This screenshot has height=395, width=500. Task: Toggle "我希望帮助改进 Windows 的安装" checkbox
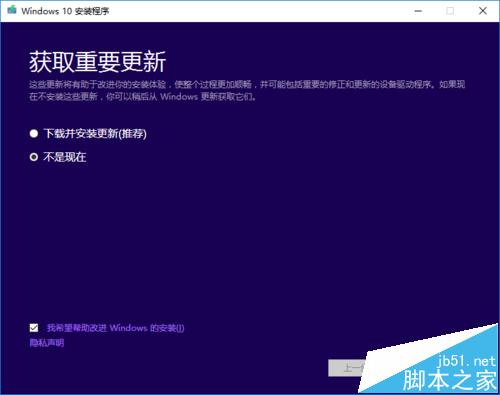[x=34, y=328]
